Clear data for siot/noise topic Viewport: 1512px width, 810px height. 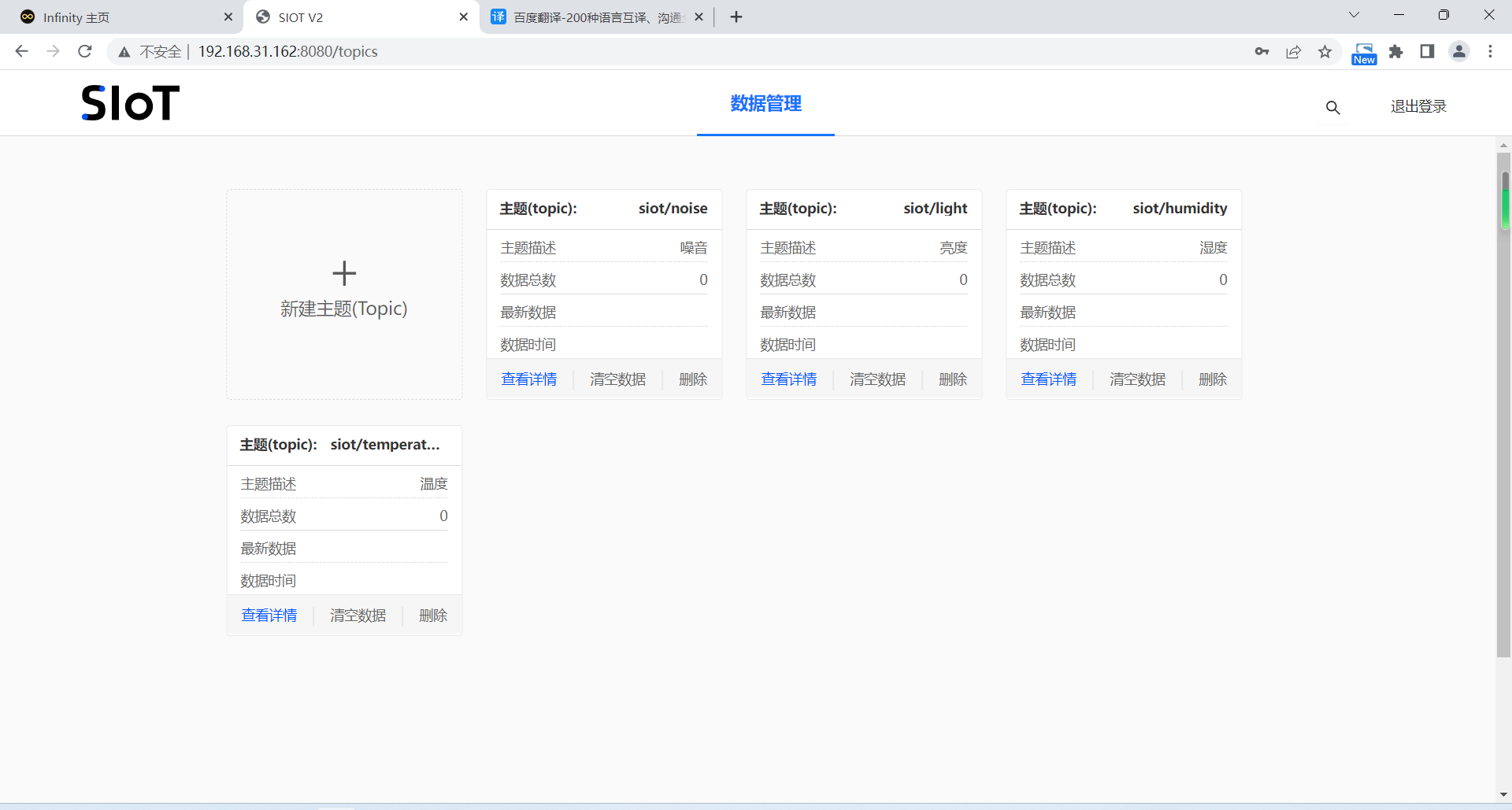point(618,379)
